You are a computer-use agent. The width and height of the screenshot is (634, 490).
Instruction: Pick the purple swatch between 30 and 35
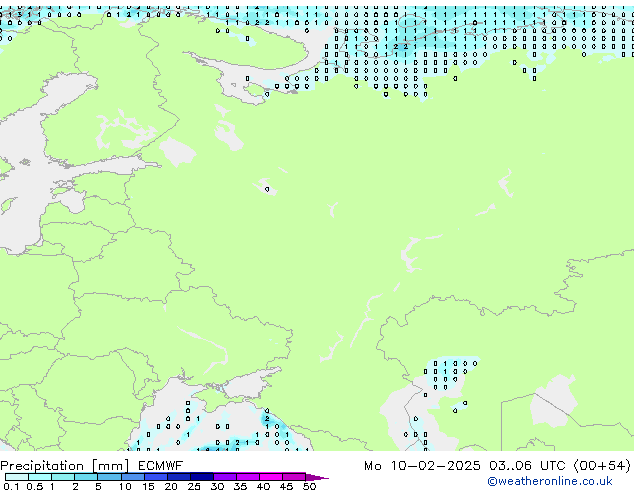pyautogui.click(x=225, y=477)
